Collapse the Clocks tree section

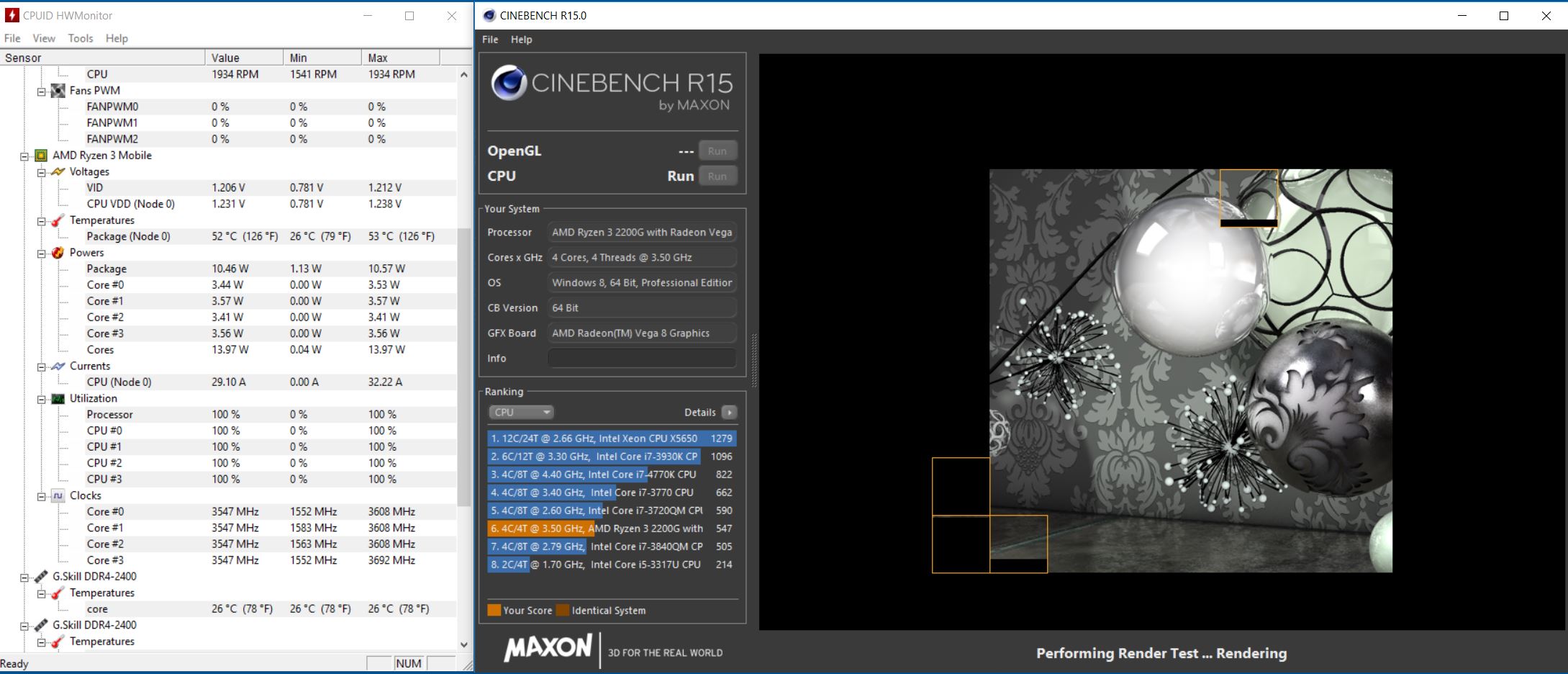click(42, 497)
